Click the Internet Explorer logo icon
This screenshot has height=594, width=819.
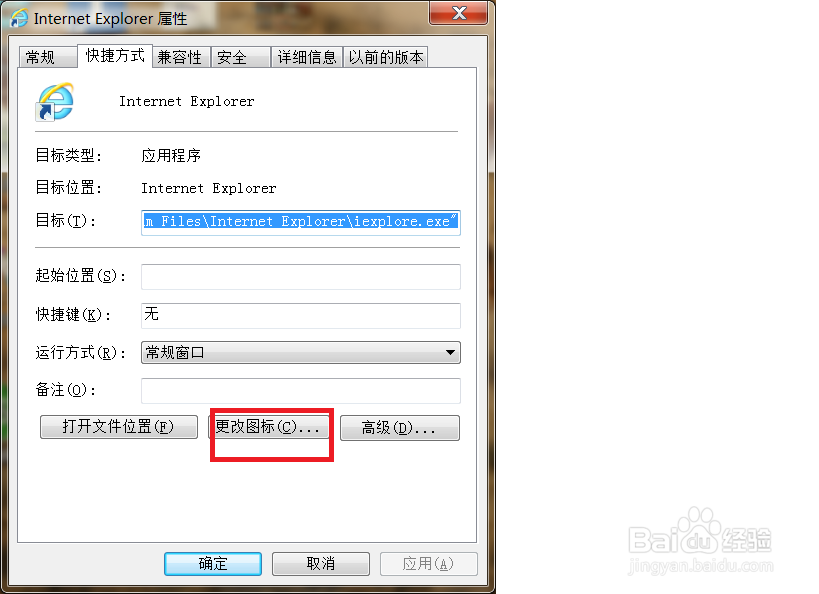55,103
